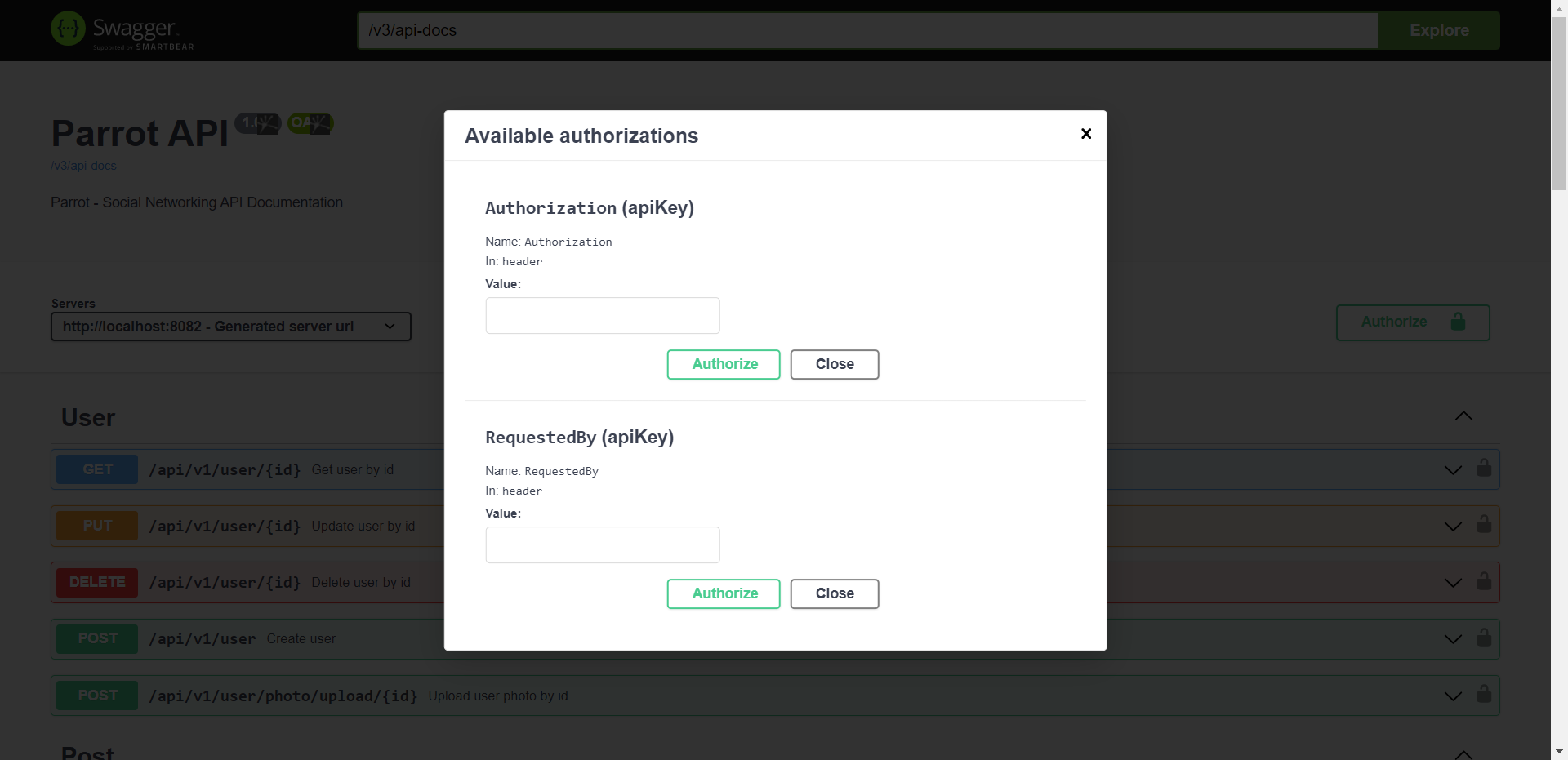The width and height of the screenshot is (1568, 760).
Task: Click Close under RequestedBy (apiKey)
Action: point(834,593)
